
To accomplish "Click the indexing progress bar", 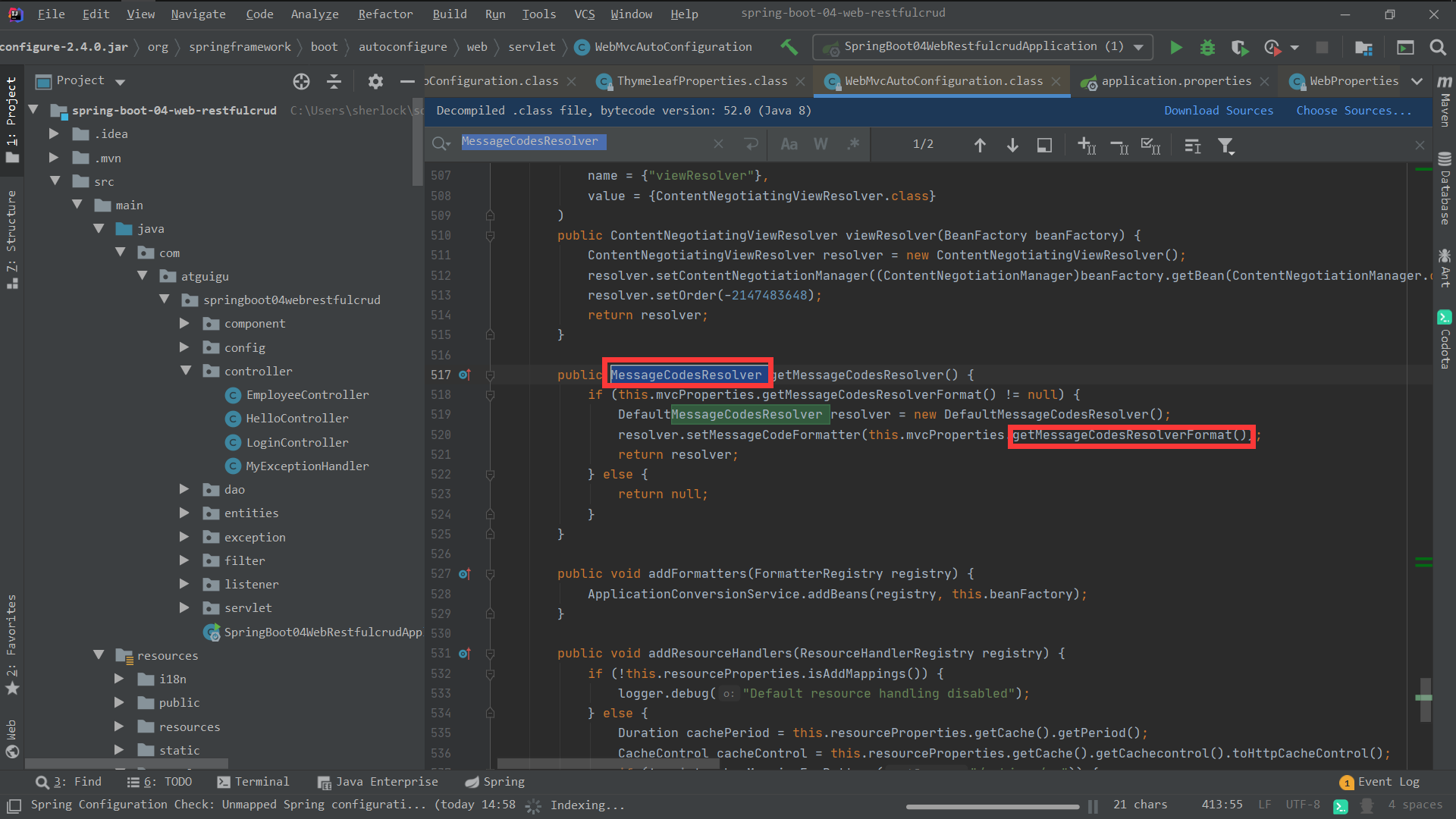I will click(x=992, y=806).
